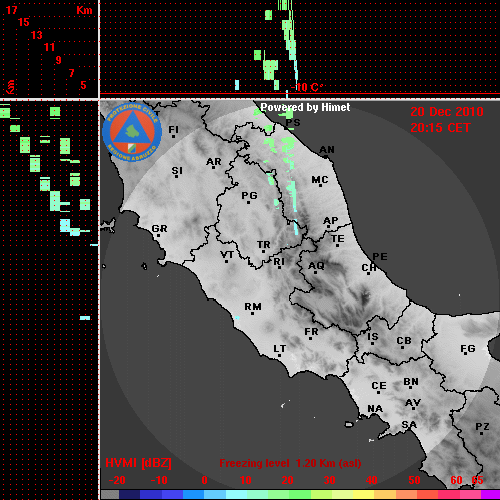Click the HVMI [dBZ] legend title
Screen dimensions: 500x500
[138, 463]
